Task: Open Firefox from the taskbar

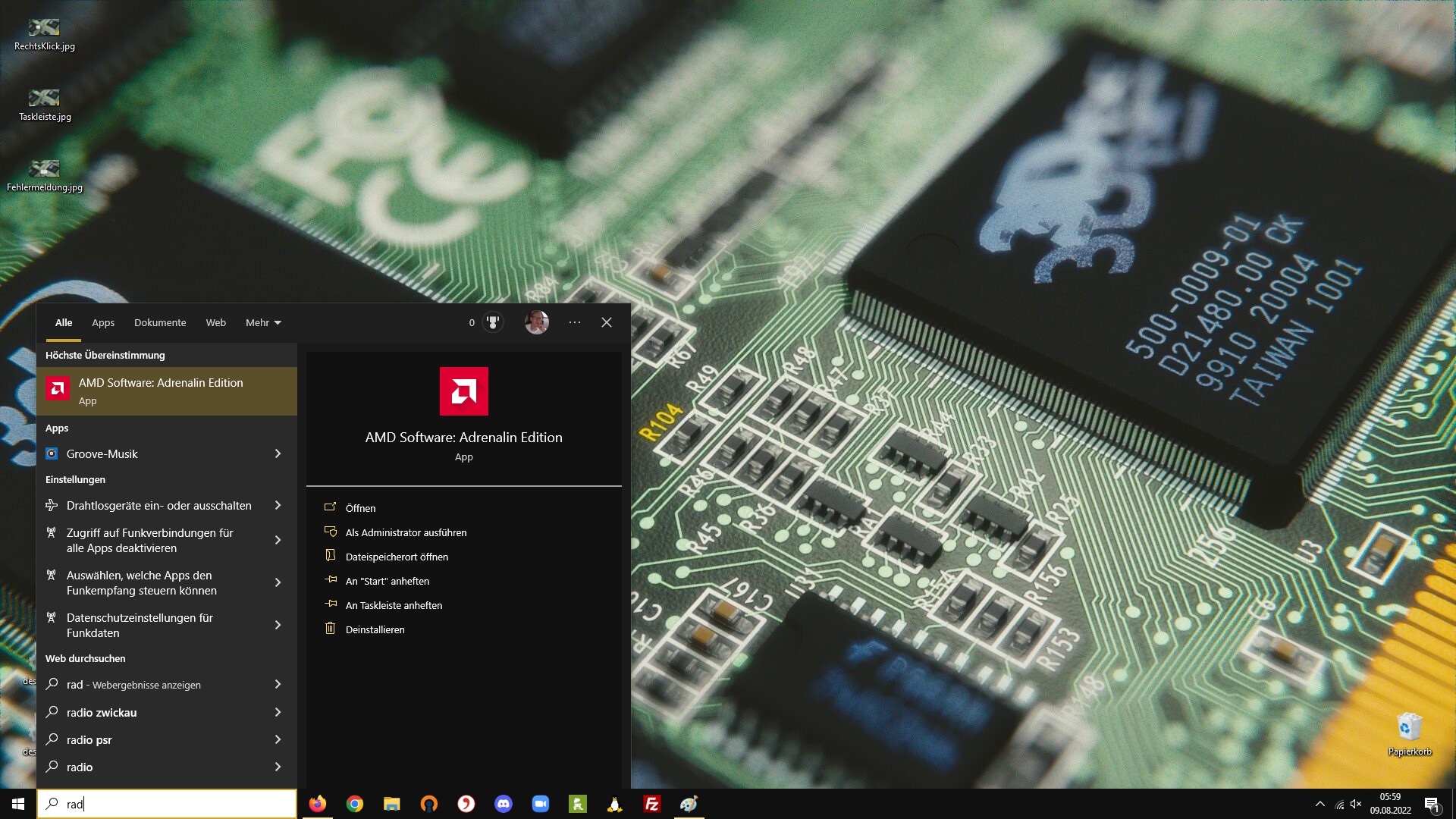Action: (x=317, y=804)
